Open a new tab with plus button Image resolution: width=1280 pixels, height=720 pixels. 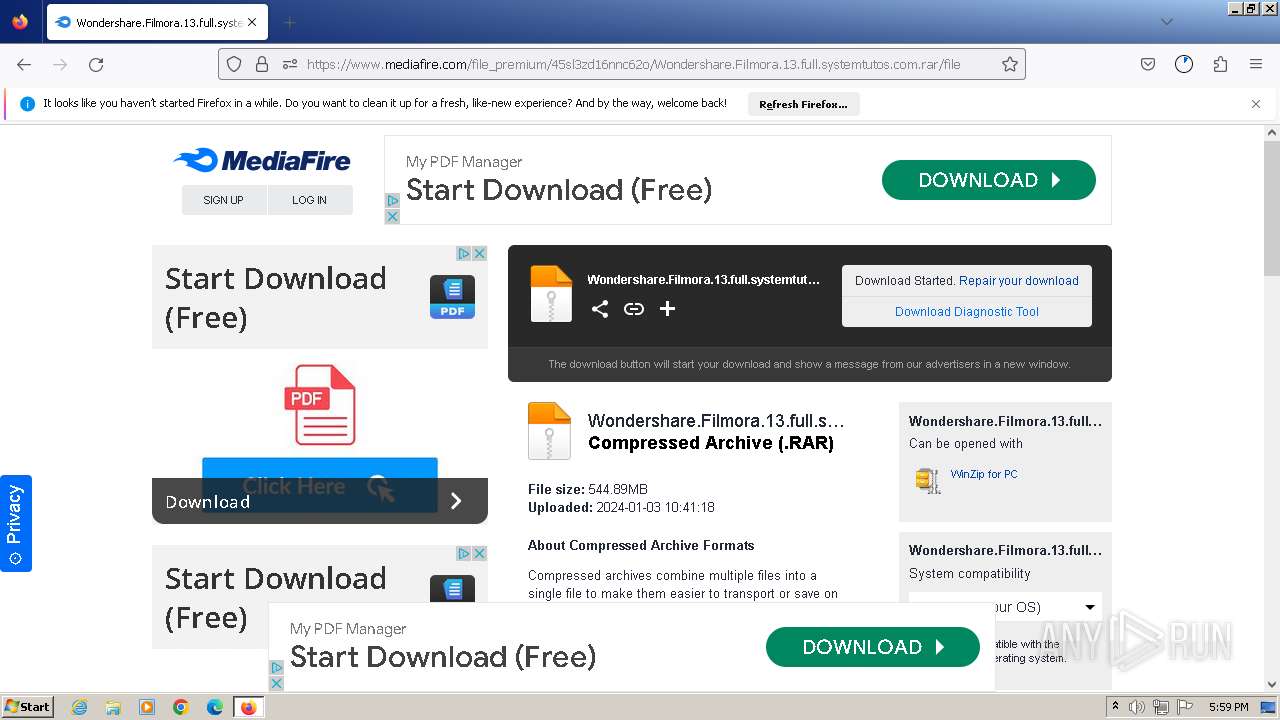click(x=289, y=22)
